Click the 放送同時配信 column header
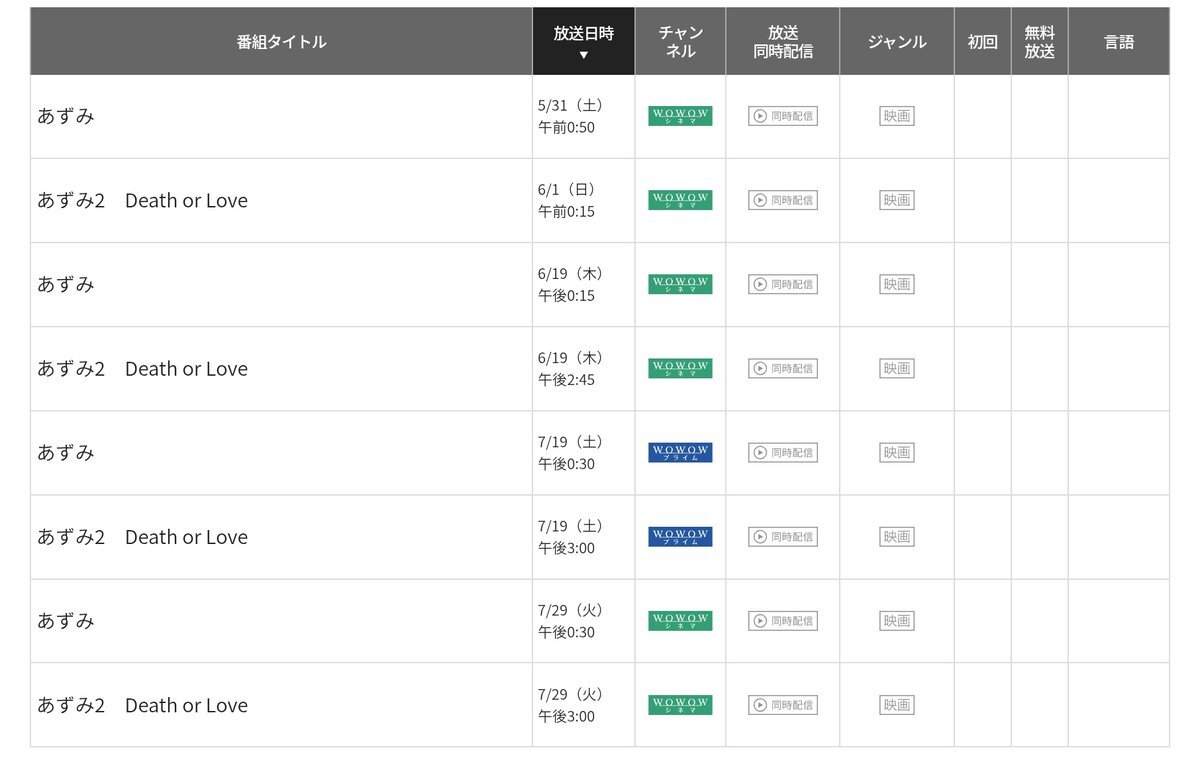The height and width of the screenshot is (762, 1200). [x=783, y=41]
